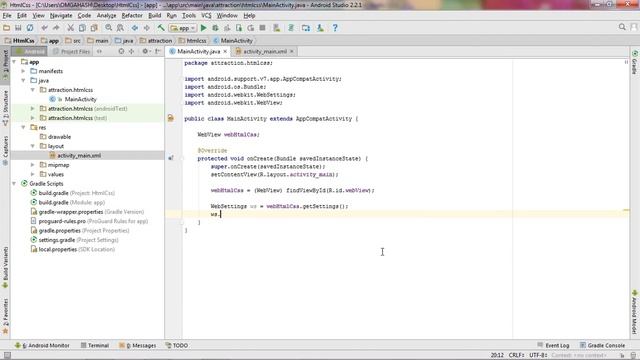The width and height of the screenshot is (640, 360).
Task: Open the Android Monitor tool window
Action: (42, 345)
